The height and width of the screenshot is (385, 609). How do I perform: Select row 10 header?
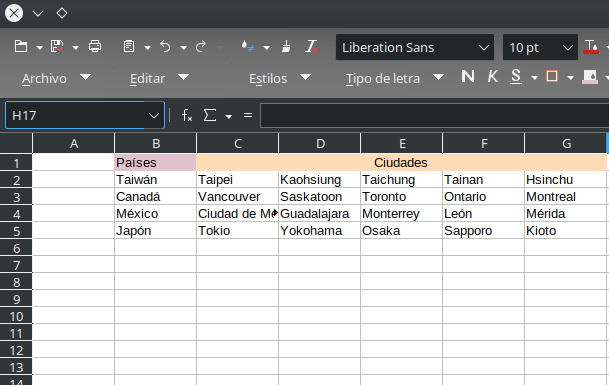pyautogui.click(x=16, y=316)
